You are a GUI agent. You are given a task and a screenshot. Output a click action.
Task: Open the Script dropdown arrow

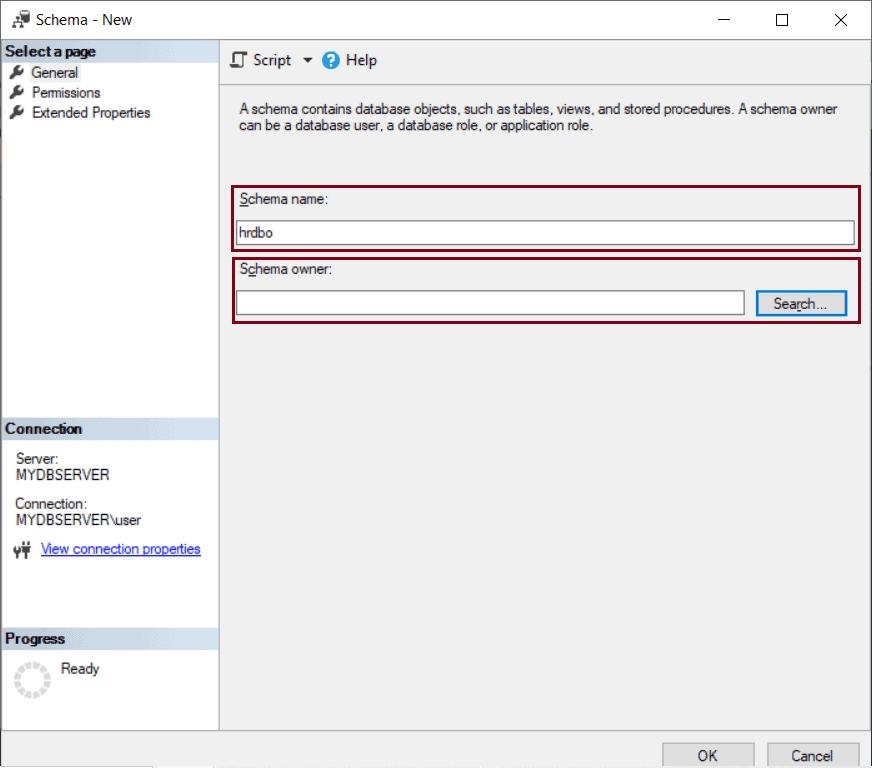(308, 60)
